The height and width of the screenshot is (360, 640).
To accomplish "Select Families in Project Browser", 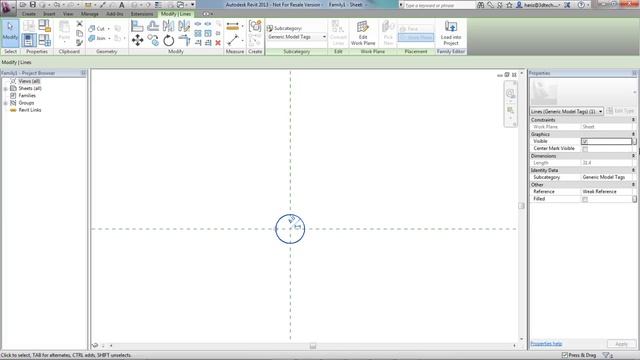I will point(27,96).
